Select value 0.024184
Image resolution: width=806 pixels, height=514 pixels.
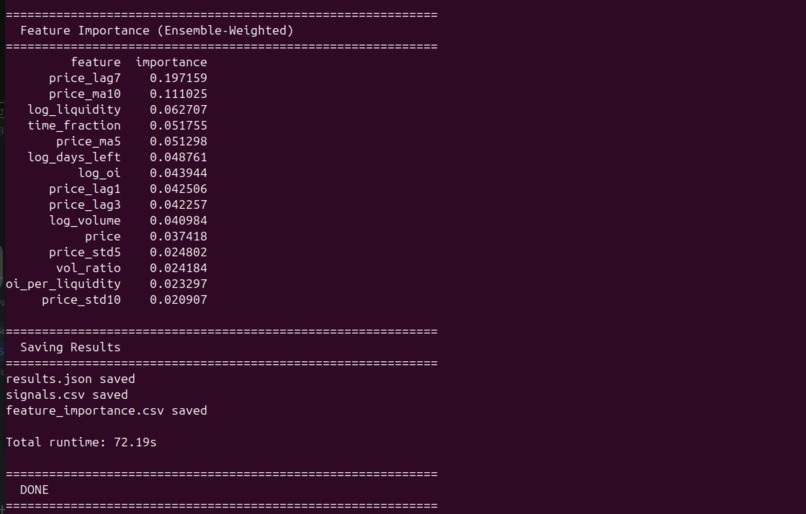coord(178,268)
